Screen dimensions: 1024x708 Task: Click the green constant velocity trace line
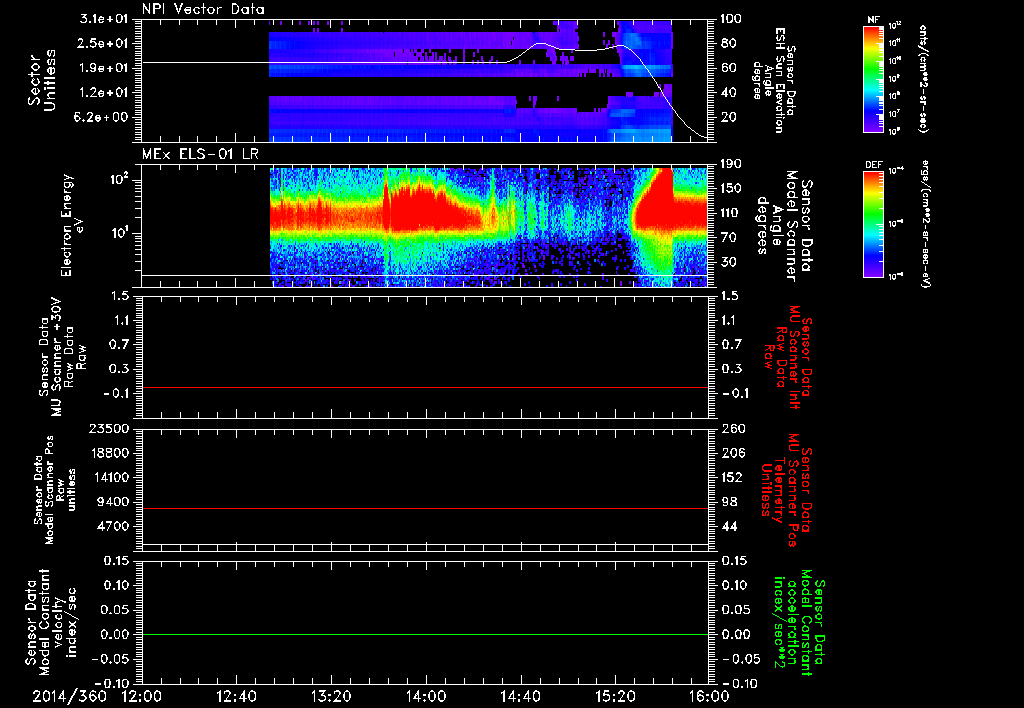[424, 634]
